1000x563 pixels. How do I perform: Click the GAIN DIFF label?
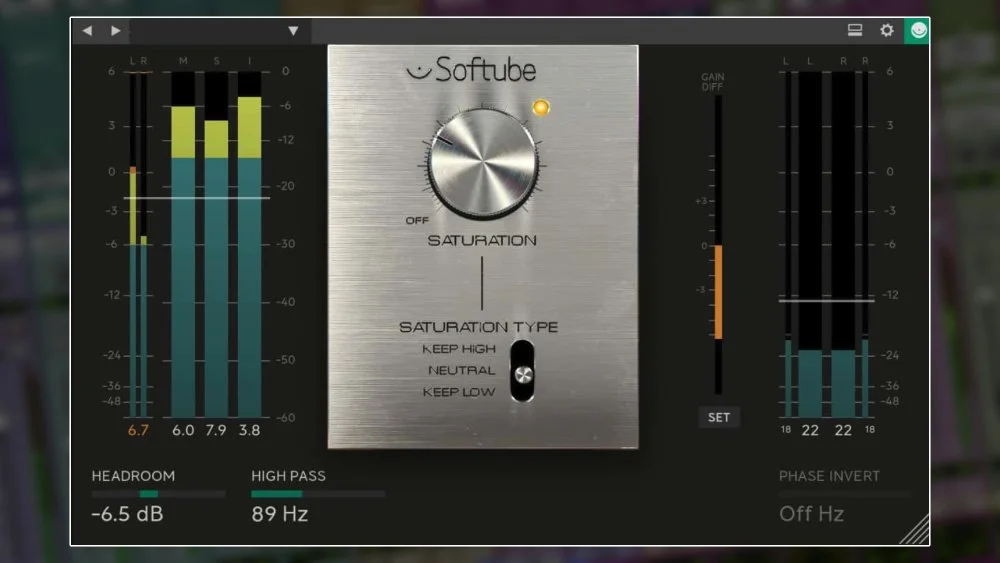(x=712, y=82)
